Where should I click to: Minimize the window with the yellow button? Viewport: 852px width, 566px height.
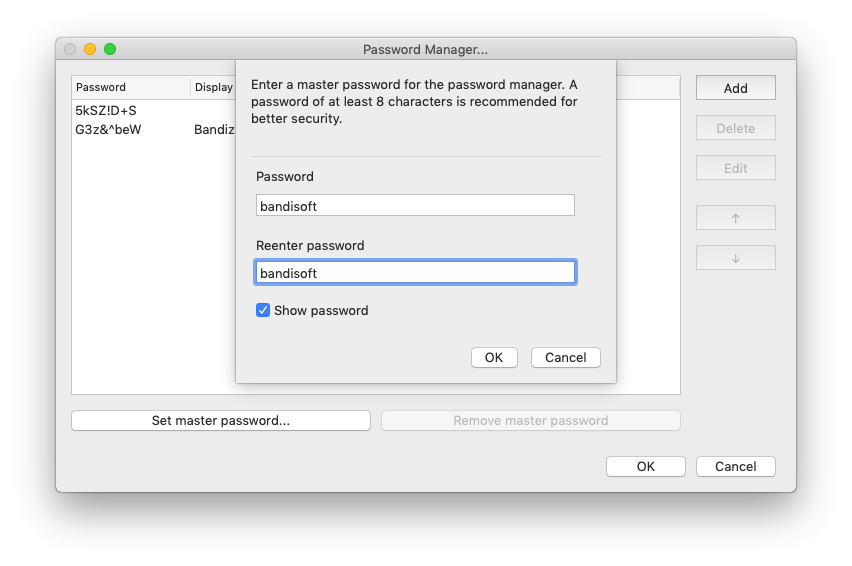[90, 49]
